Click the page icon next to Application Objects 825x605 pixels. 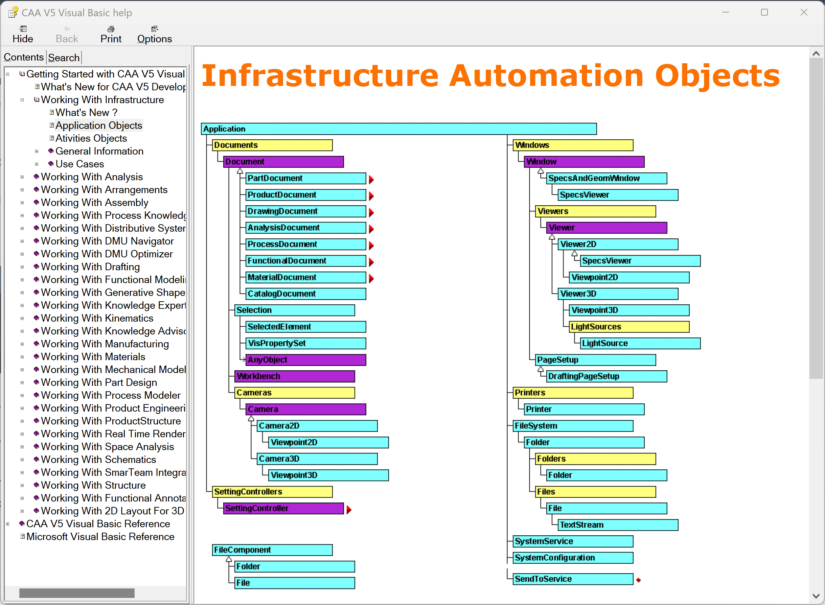[51, 126]
